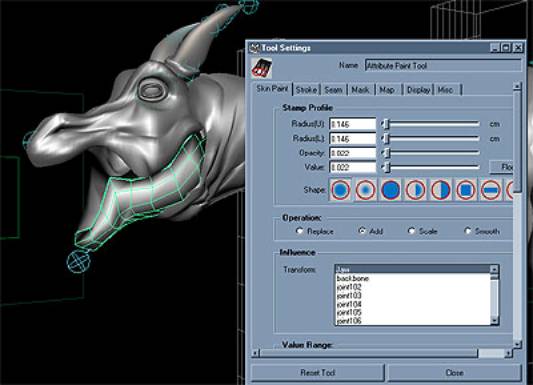533x385 pixels.
Task: Click the Radius(U) input field
Action: tap(353, 124)
